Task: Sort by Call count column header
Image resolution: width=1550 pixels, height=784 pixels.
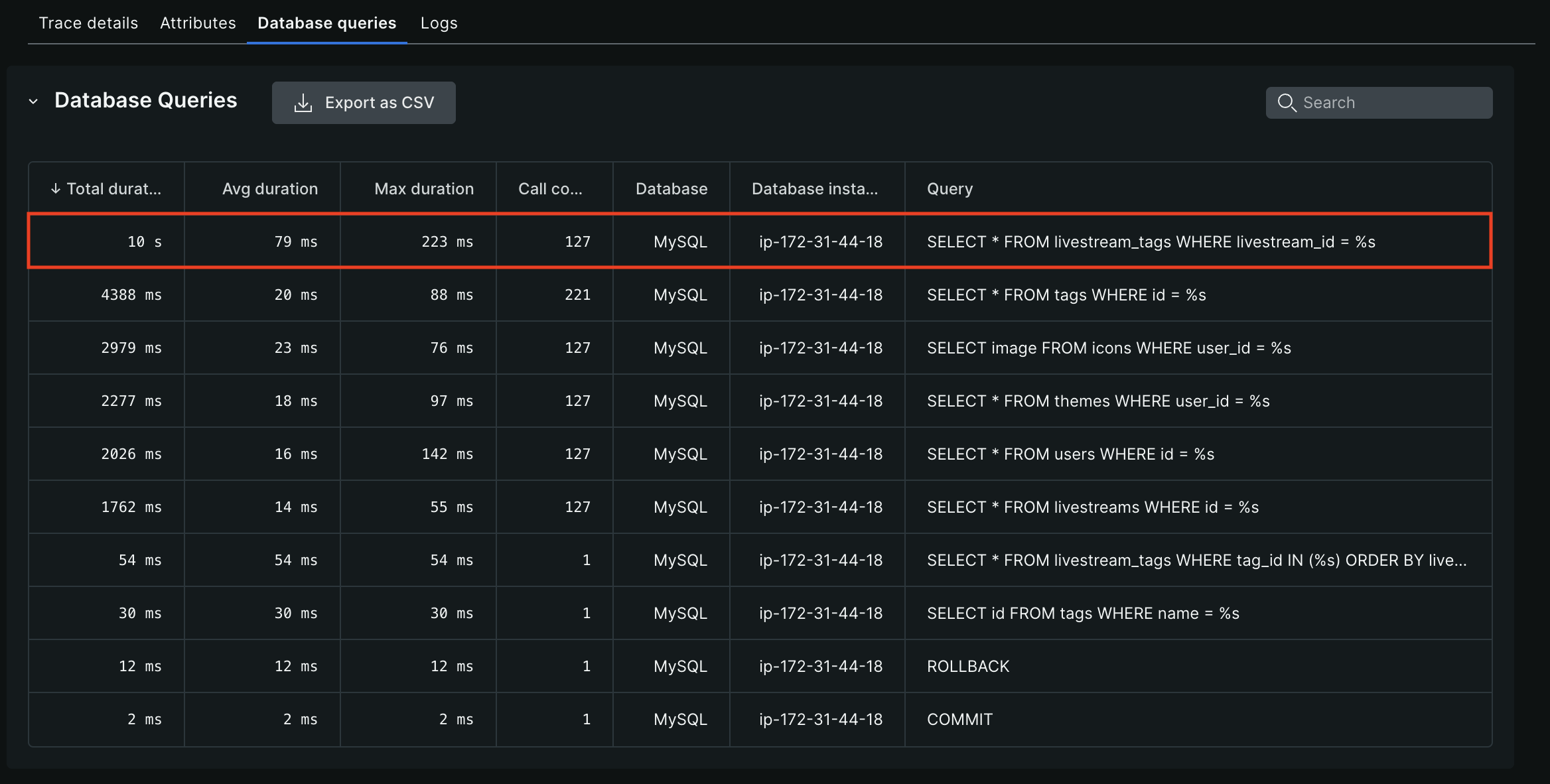Action: [x=550, y=189]
